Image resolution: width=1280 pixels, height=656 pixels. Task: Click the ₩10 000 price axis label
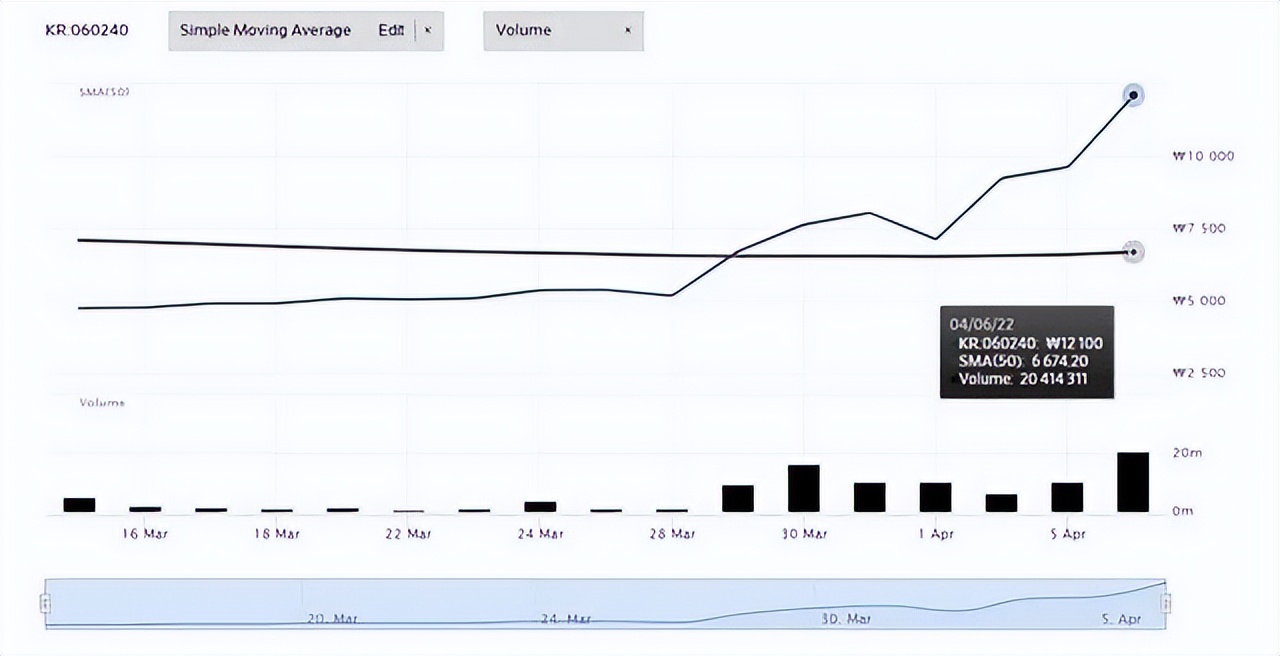(x=1203, y=157)
